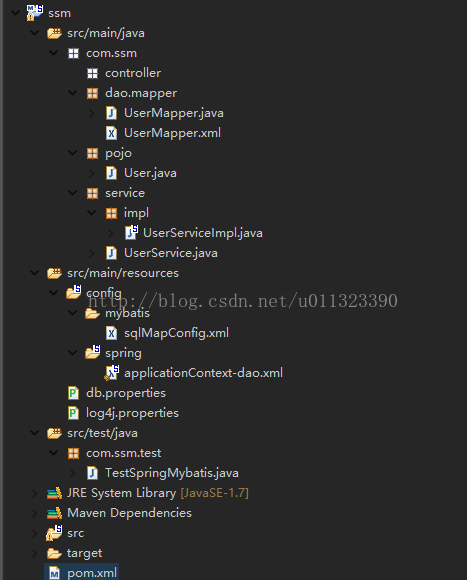Expand UserMapper.java members
Image resolution: width=467 pixels, height=580 pixels.
(x=92, y=113)
